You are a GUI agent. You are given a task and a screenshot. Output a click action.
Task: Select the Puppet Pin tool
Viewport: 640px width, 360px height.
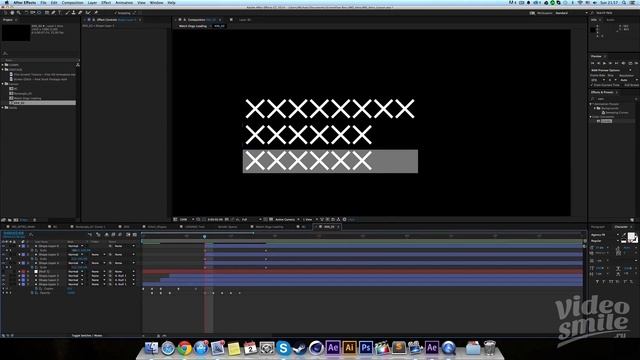(96, 13)
